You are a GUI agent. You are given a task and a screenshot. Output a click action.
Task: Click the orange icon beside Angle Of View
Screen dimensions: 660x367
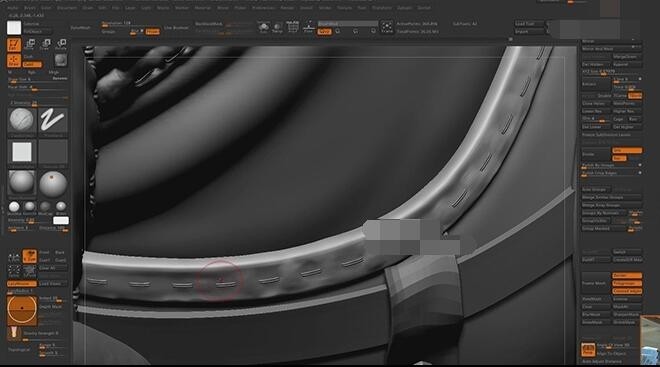pos(588,349)
